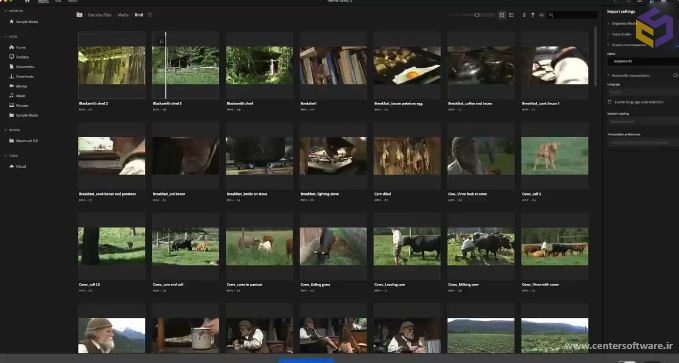Click the breadcrumb root folder icon
Image resolution: width=679 pixels, height=363 pixels.
(x=79, y=15)
